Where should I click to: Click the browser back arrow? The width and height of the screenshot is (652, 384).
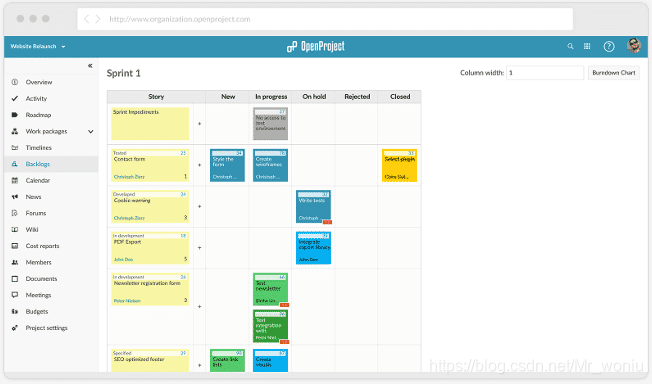[x=86, y=19]
